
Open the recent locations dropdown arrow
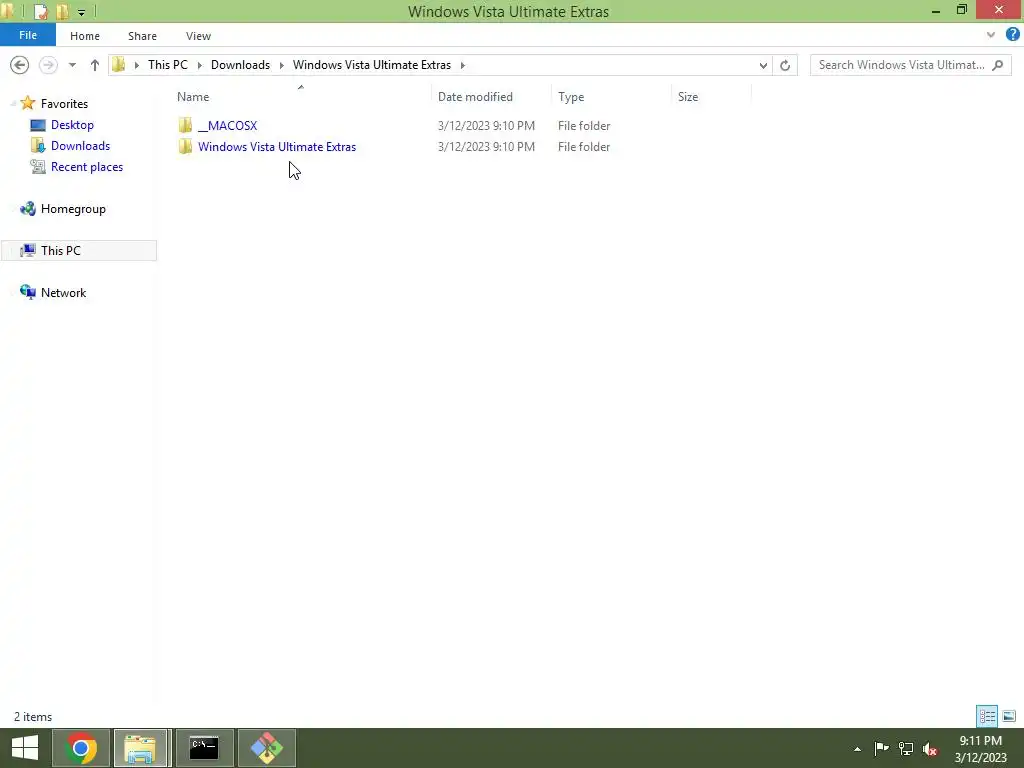[72, 65]
